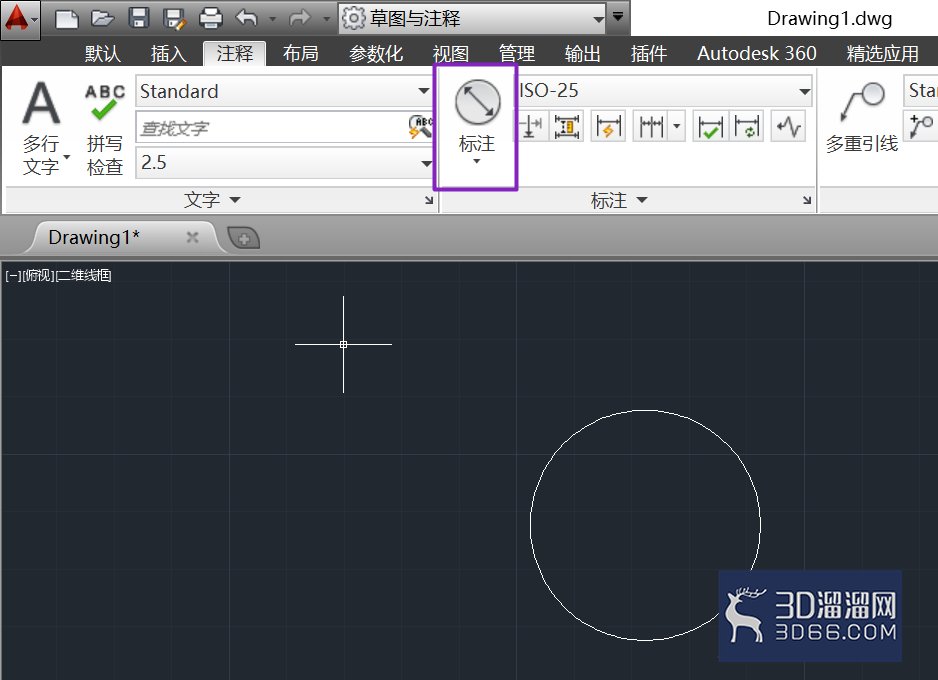The width and height of the screenshot is (938, 680).
Task: Open the 2.5 text height dropdown
Action: click(284, 162)
